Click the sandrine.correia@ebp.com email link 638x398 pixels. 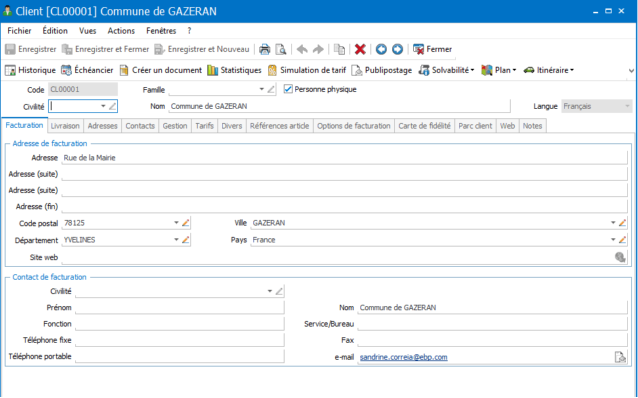click(x=404, y=357)
